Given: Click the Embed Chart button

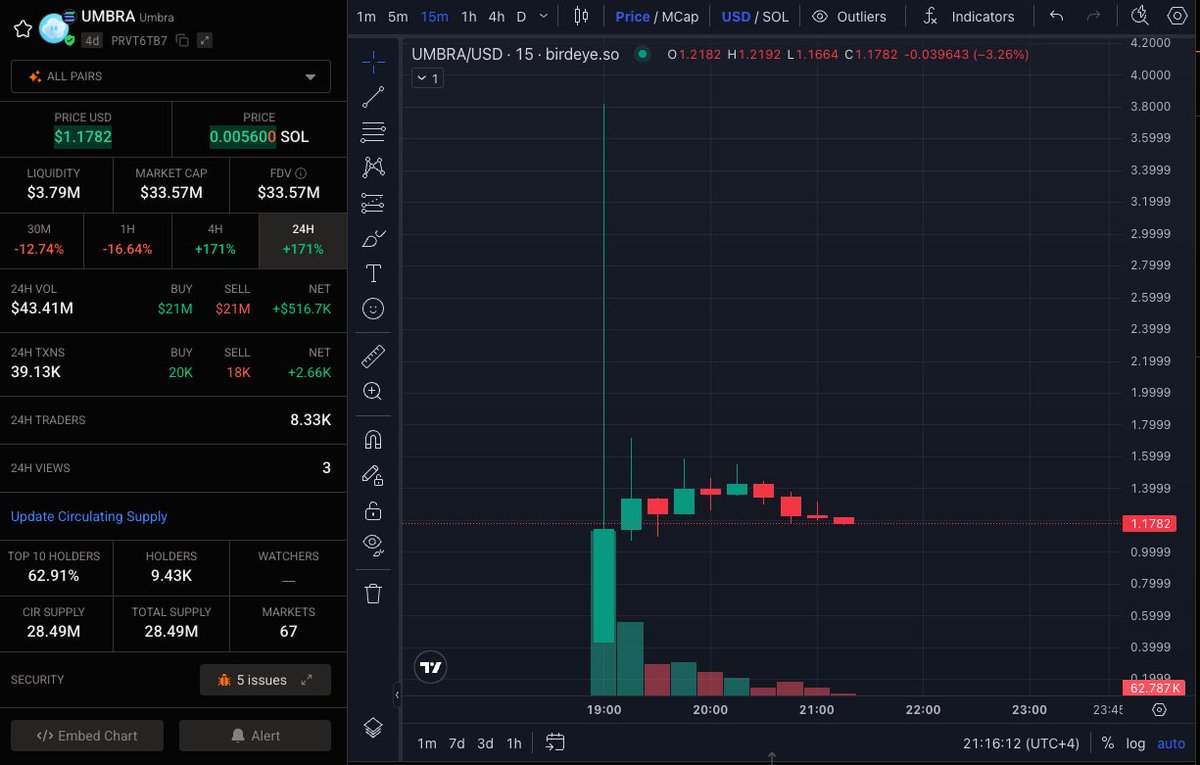Looking at the screenshot, I should point(87,736).
